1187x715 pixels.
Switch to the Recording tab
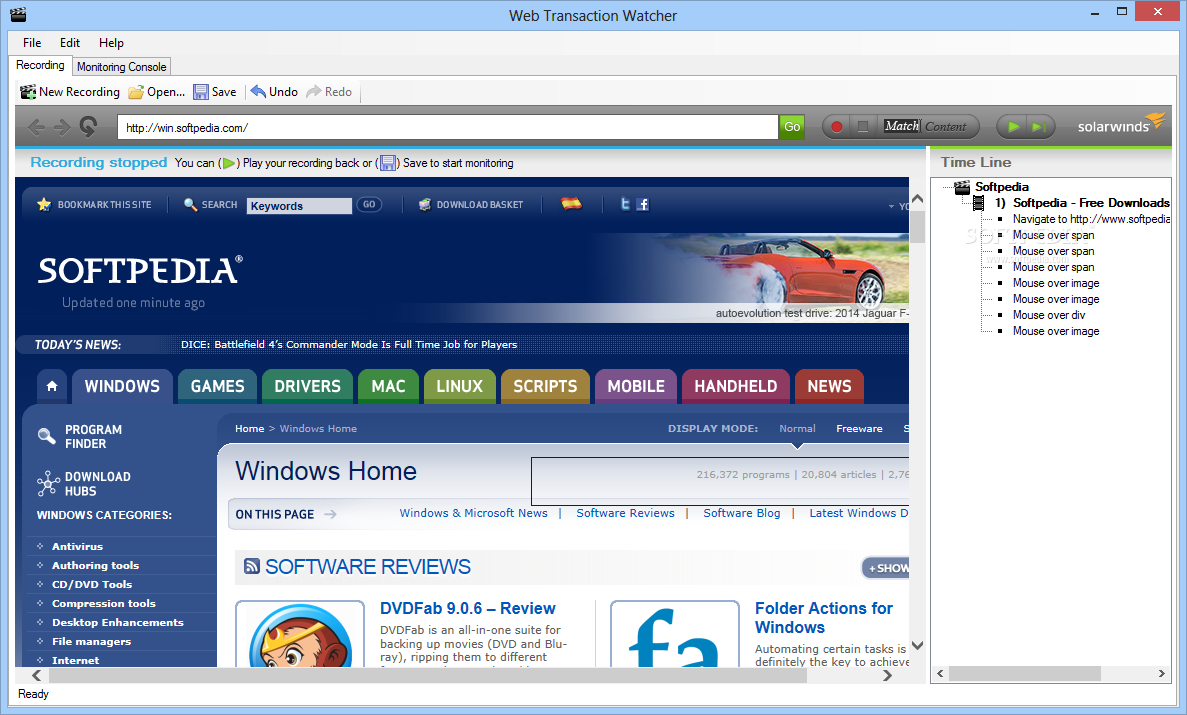point(40,65)
